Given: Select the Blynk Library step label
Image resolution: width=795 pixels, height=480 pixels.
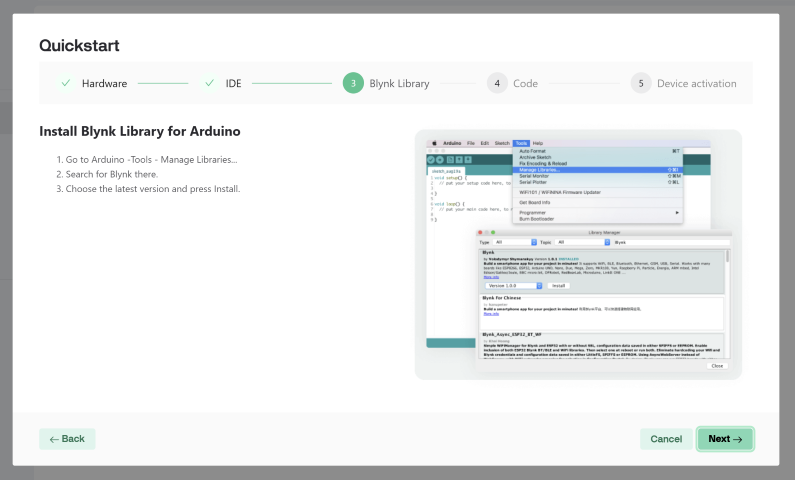Looking at the screenshot, I should 399,84.
